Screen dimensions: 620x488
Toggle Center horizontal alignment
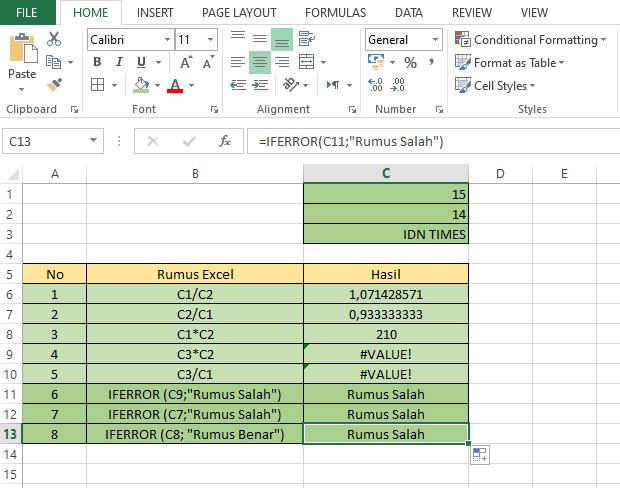260,62
